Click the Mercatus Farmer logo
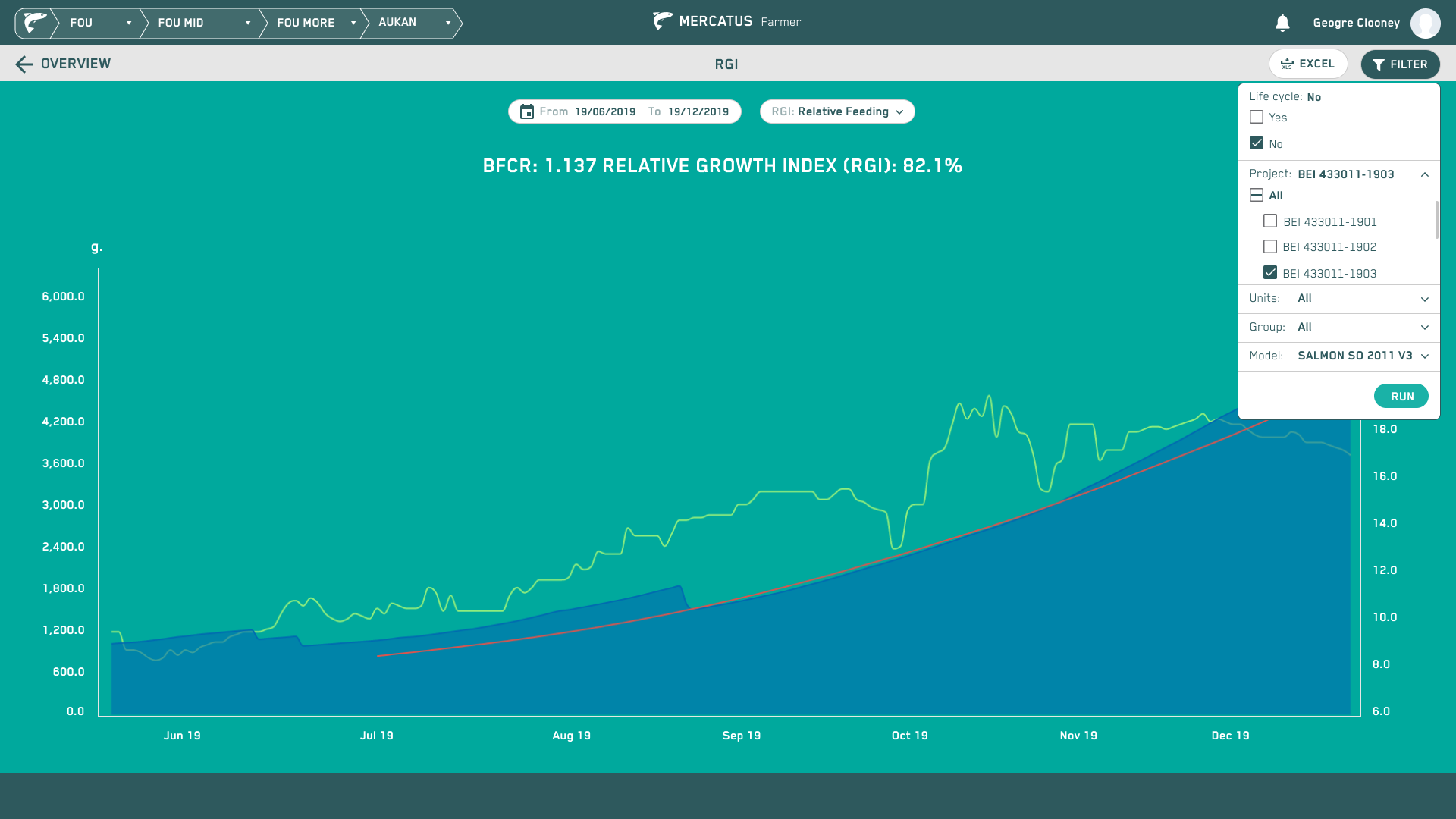Image resolution: width=1456 pixels, height=819 pixels. pos(726,21)
